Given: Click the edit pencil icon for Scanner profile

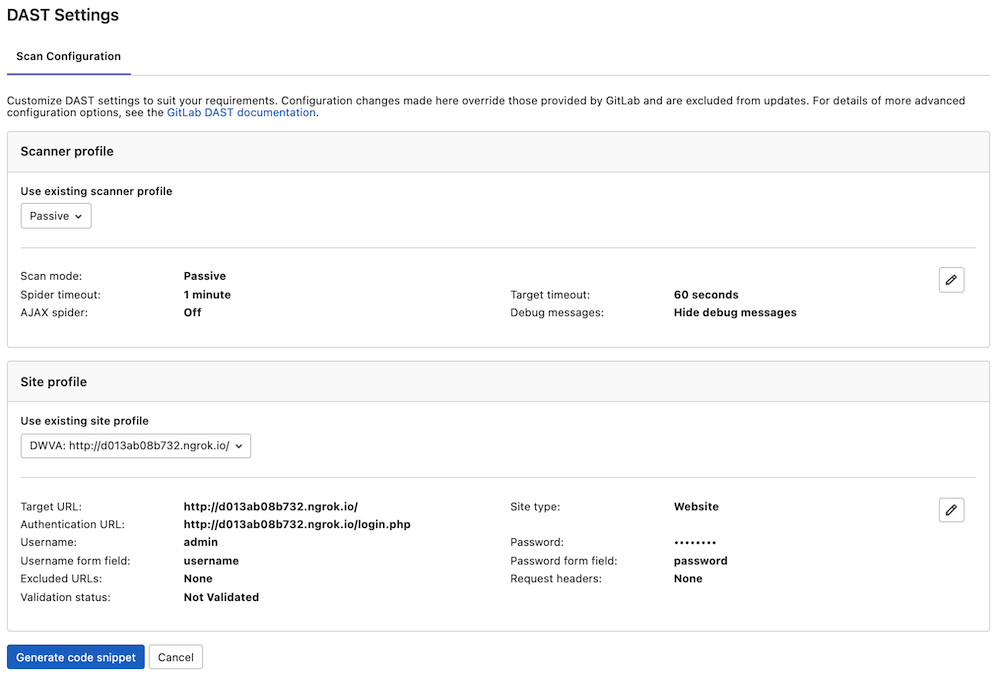Looking at the screenshot, I should tap(951, 279).
